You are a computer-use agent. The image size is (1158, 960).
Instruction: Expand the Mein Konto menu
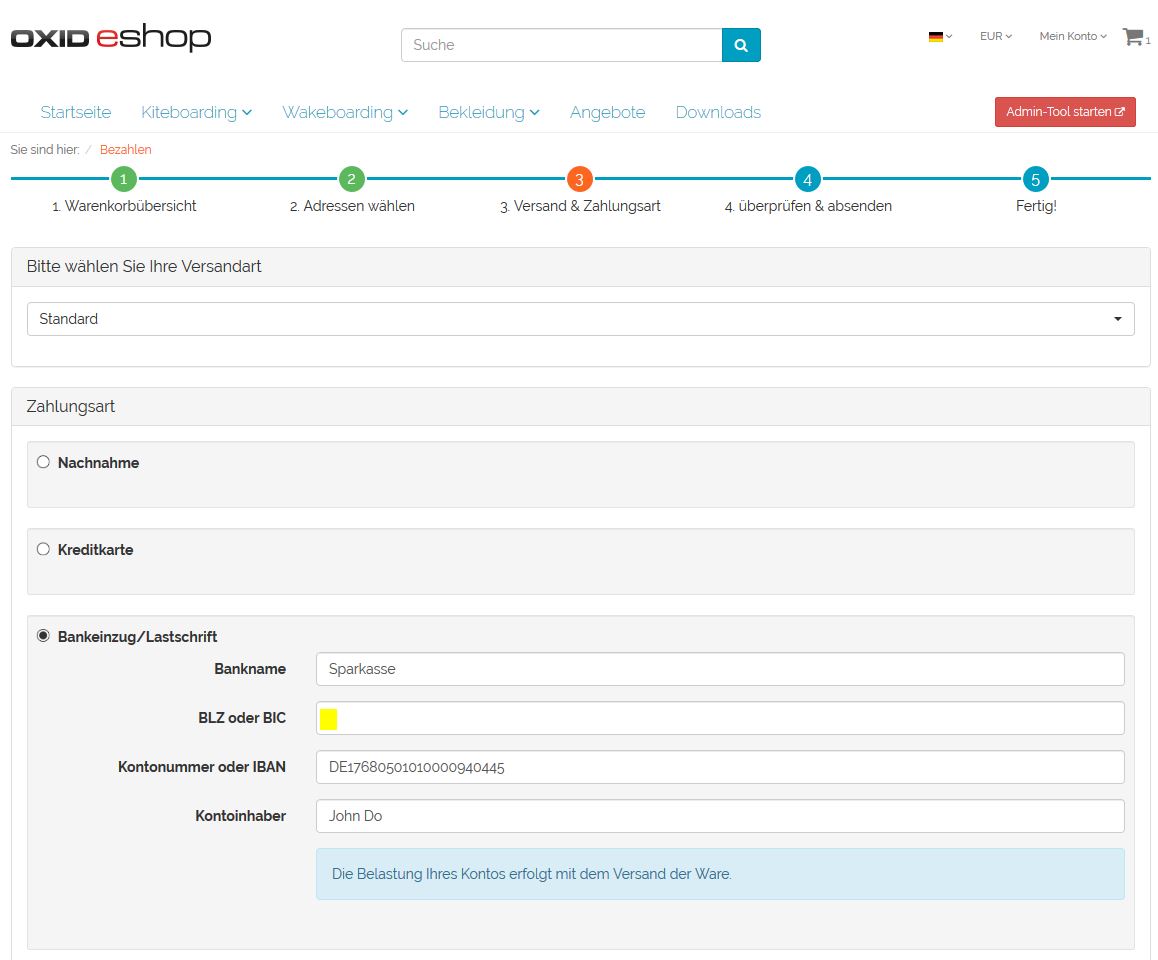click(x=1072, y=37)
